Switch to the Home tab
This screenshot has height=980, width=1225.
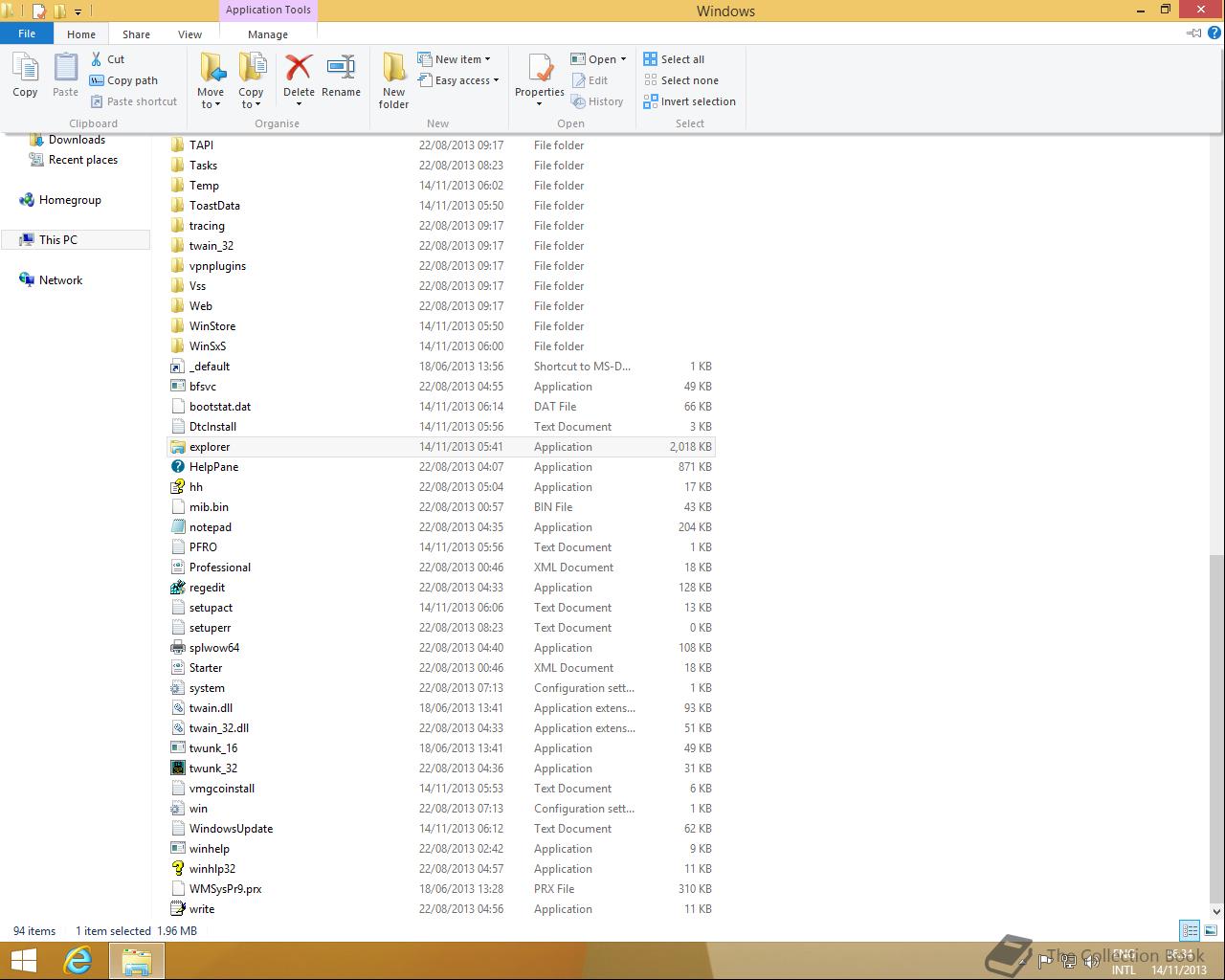(x=81, y=33)
